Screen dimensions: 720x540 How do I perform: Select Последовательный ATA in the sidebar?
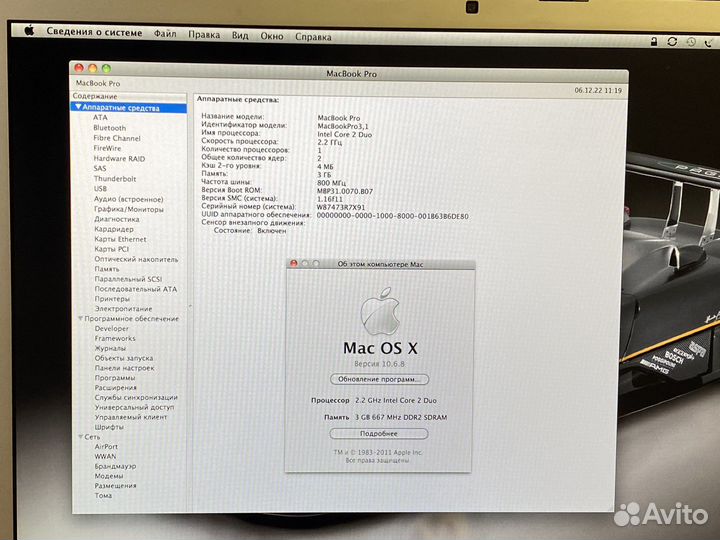point(135,289)
